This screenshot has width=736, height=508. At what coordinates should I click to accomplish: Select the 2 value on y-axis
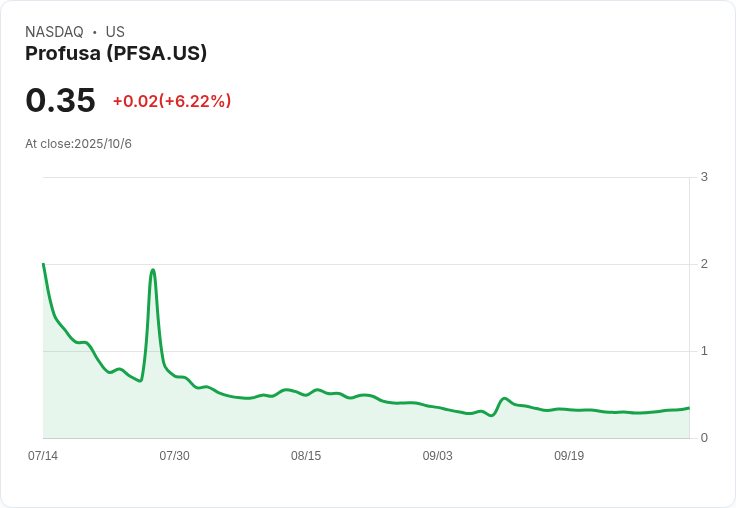(704, 264)
